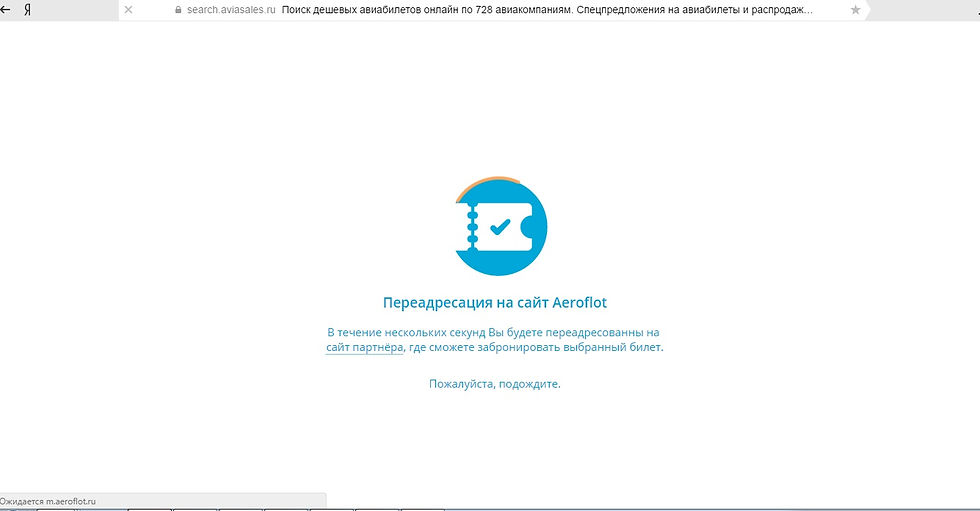
Task: Click the 'Ожидается m.aeroflot.ru' status bar
Action: [162, 501]
